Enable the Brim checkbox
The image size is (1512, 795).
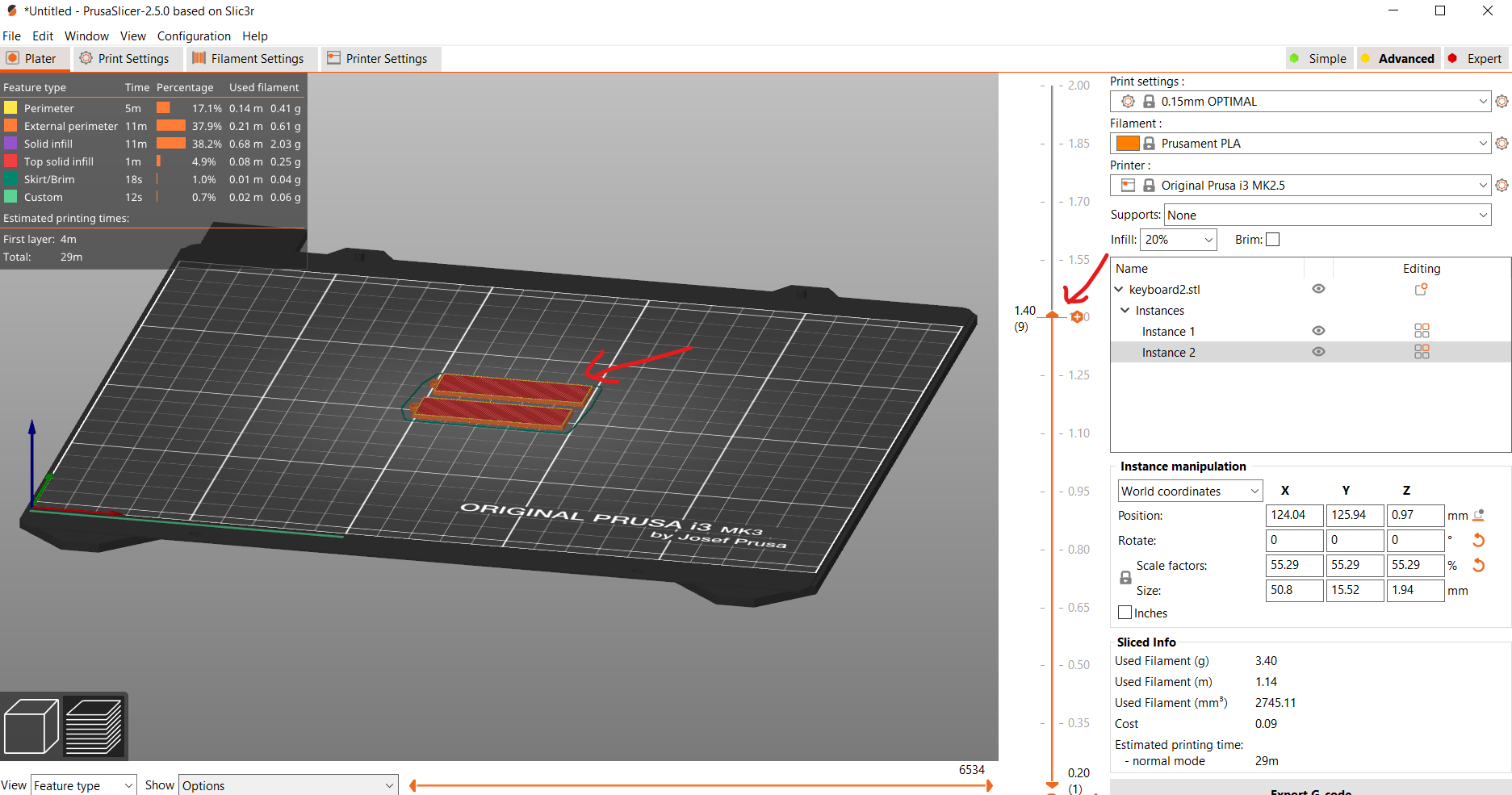click(x=1273, y=240)
